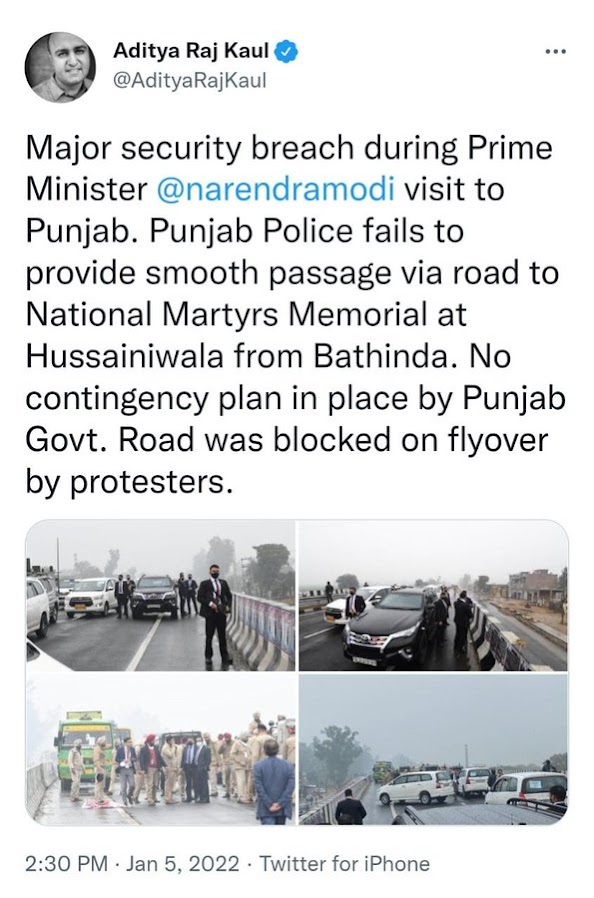Click the Aditya Raj Kaul display name

click(x=191, y=51)
